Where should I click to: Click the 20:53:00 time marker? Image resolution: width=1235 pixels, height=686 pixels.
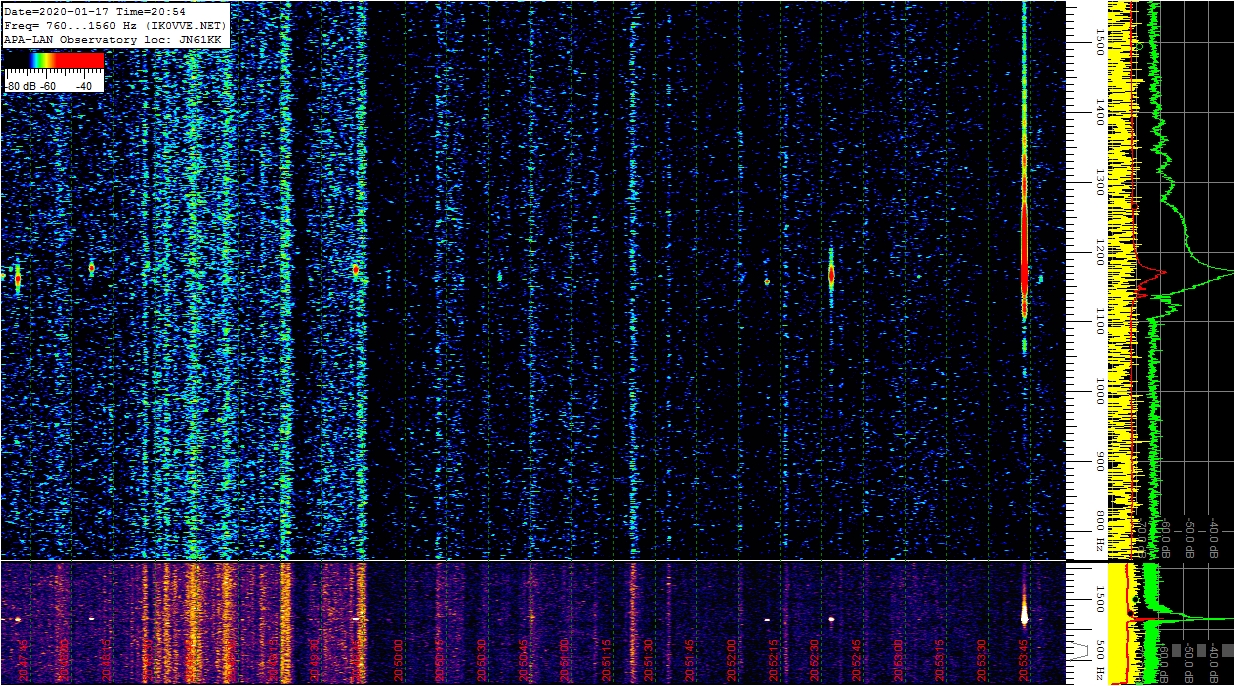coord(898,660)
